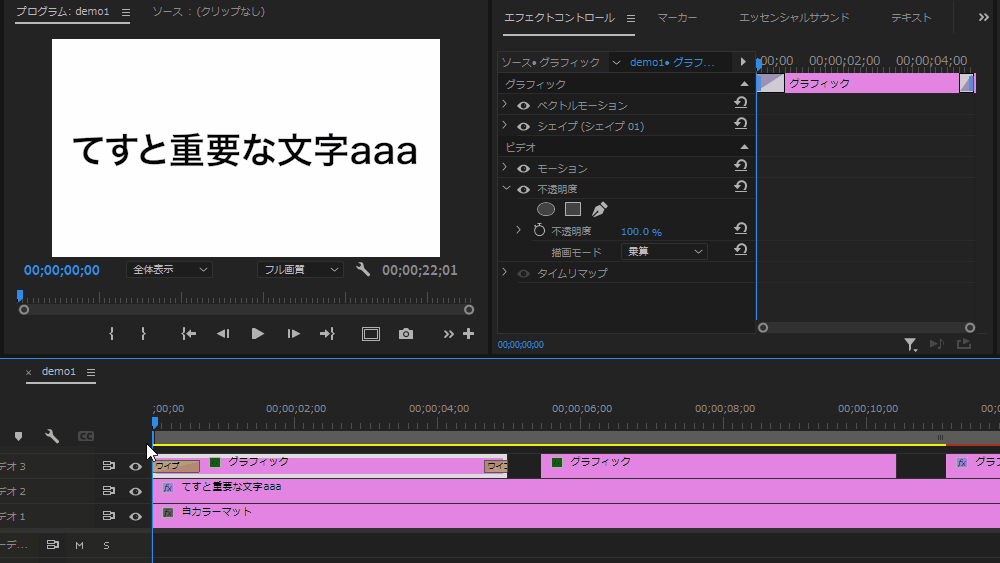Open playback resolution dropdown フル画質
The height and width of the screenshot is (563, 1000).
[300, 270]
